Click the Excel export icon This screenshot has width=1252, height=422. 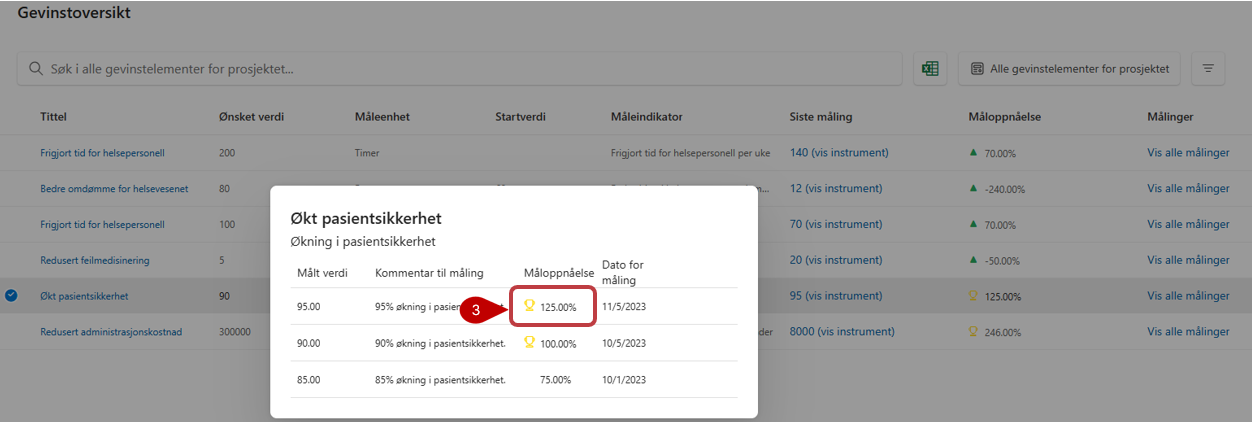click(930, 69)
